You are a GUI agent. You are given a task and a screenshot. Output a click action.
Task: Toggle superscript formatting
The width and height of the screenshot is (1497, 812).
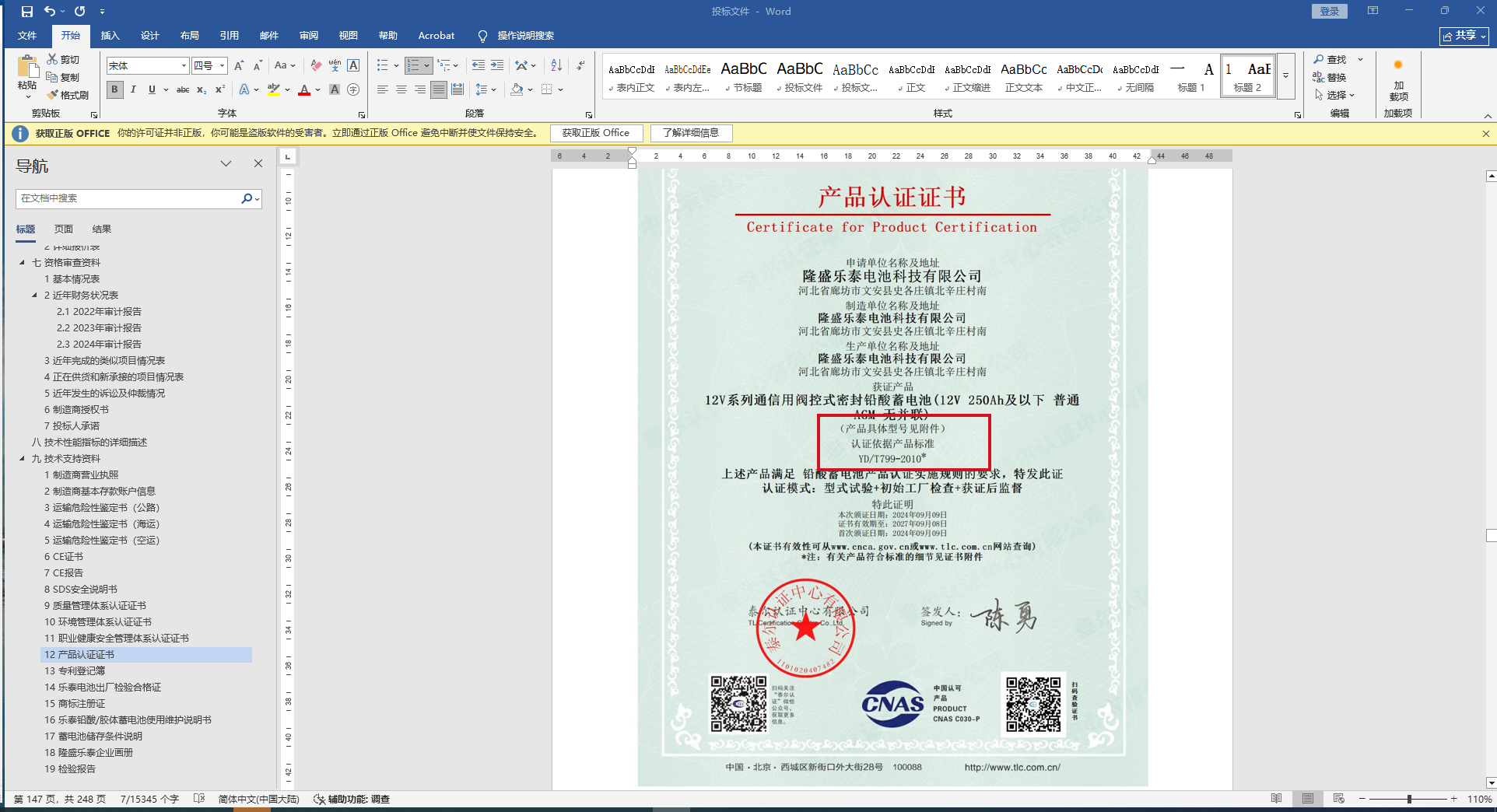220,89
